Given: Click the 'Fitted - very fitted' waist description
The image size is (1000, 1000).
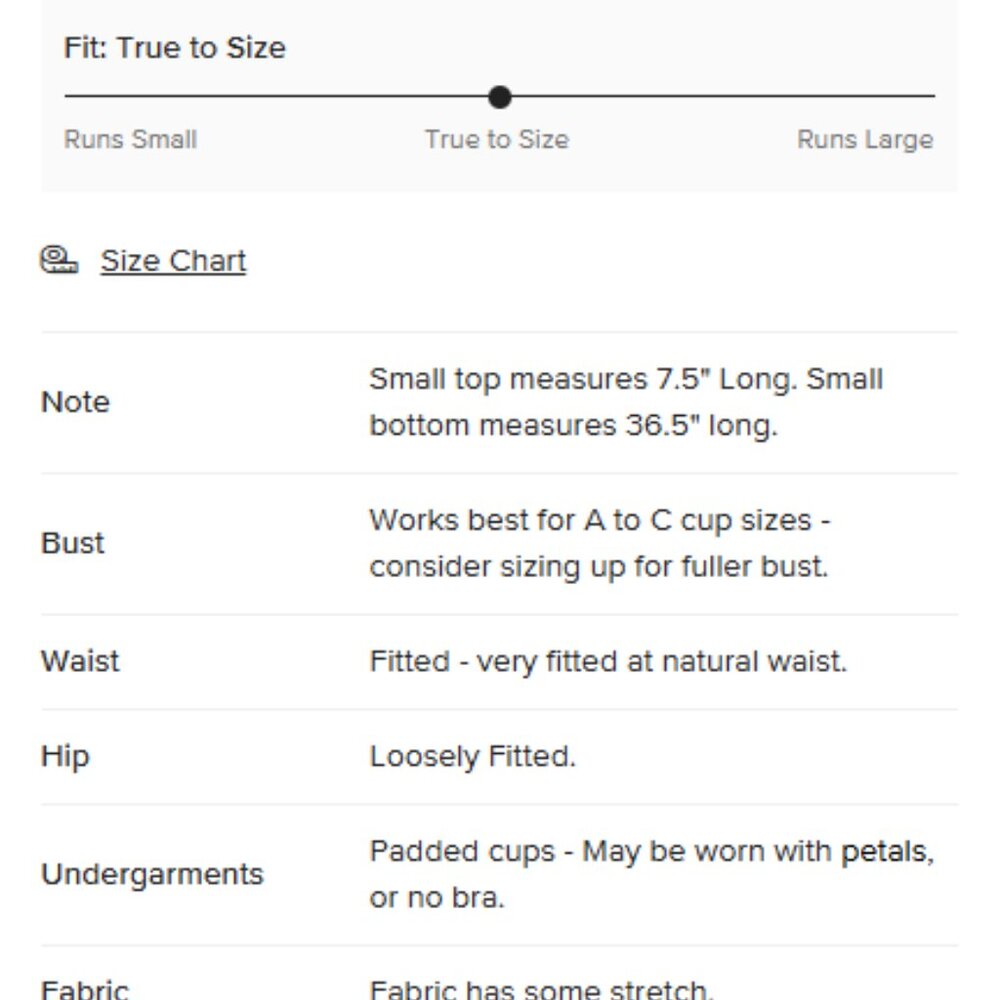Looking at the screenshot, I should click(x=608, y=661).
